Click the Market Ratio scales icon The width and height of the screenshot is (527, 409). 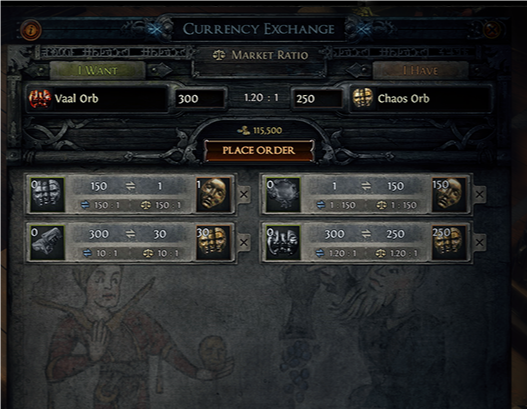tap(219, 55)
